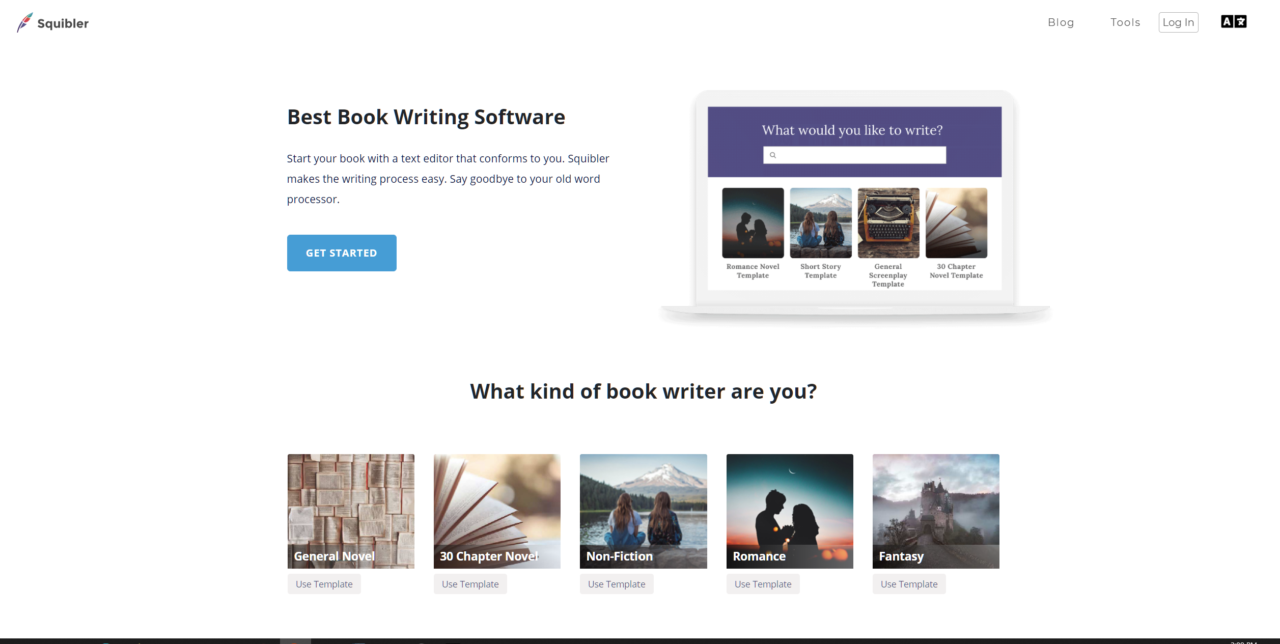The image size is (1280, 644).
Task: Select the 30 Chapter Novel Template thumbnail
Action: coord(956,222)
